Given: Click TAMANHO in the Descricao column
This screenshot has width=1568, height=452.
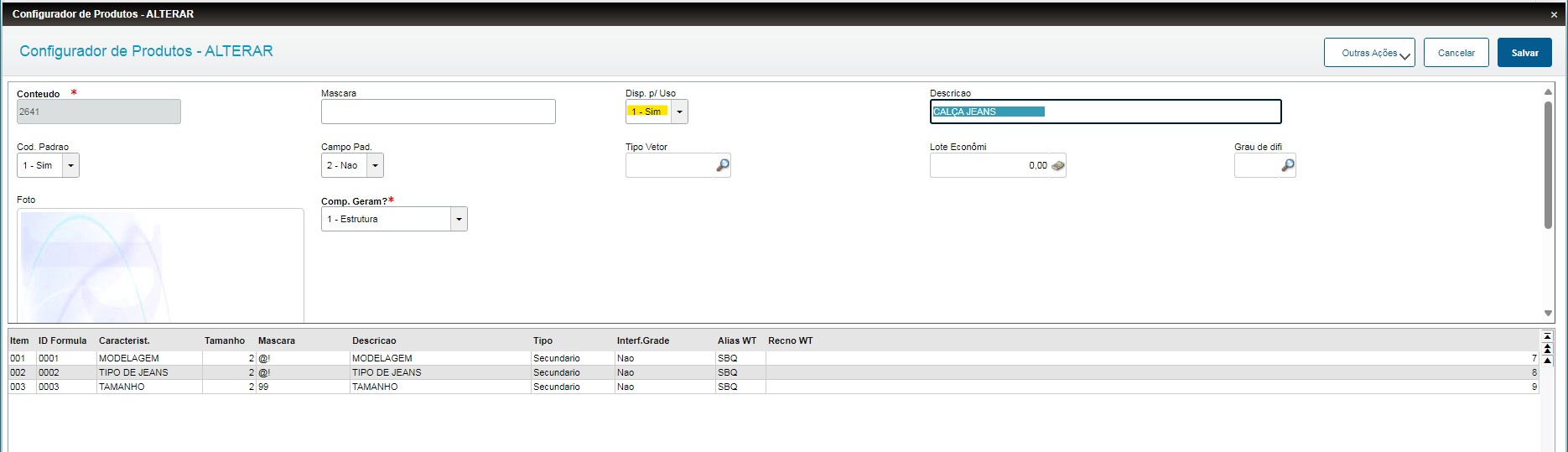Looking at the screenshot, I should coord(440,387).
